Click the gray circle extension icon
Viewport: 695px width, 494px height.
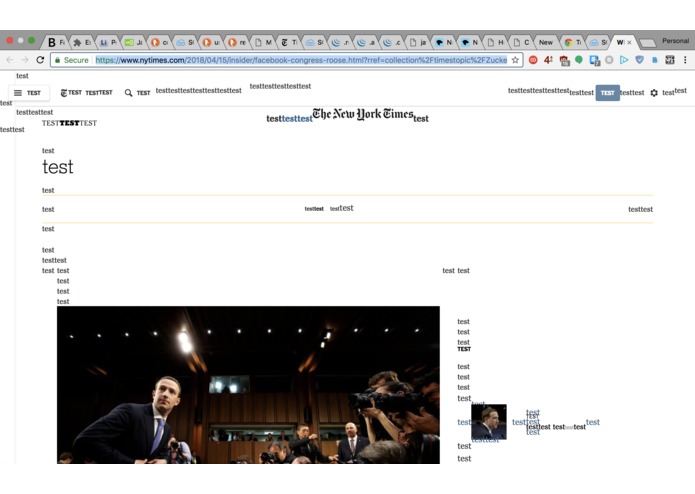coord(609,60)
